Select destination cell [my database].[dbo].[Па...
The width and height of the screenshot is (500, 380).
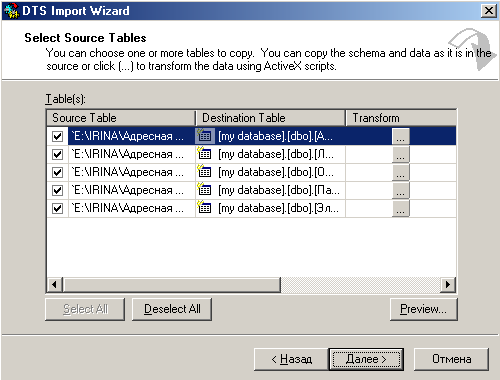coord(270,190)
